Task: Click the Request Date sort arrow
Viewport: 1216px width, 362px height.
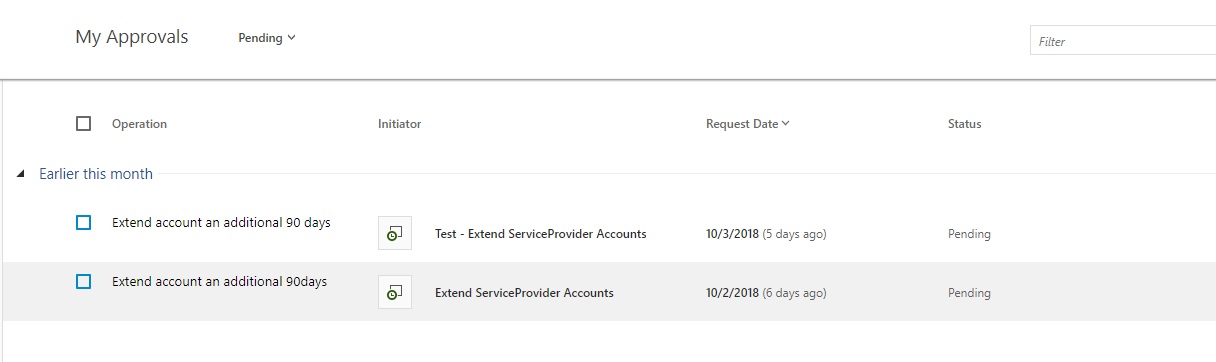Action: point(786,124)
